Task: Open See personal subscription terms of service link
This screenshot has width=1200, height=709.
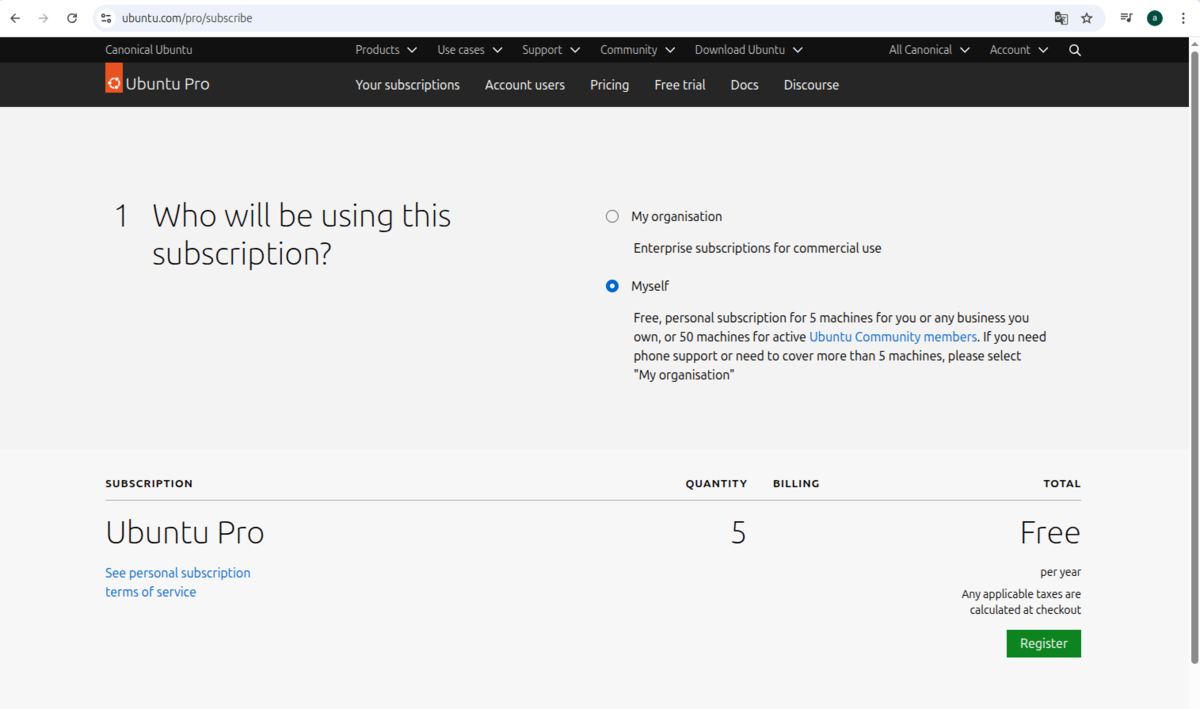Action: 178,582
